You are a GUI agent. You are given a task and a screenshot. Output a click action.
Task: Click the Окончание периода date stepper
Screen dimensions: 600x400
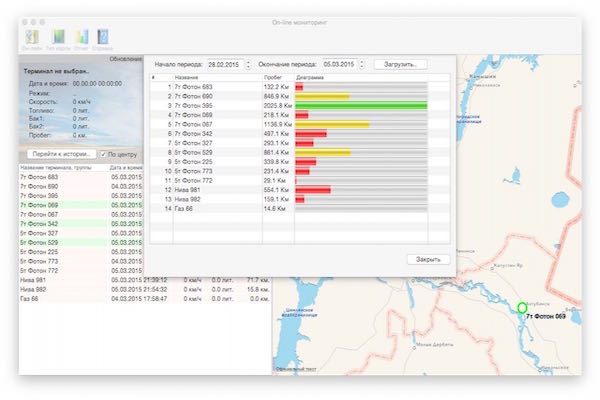361,65
